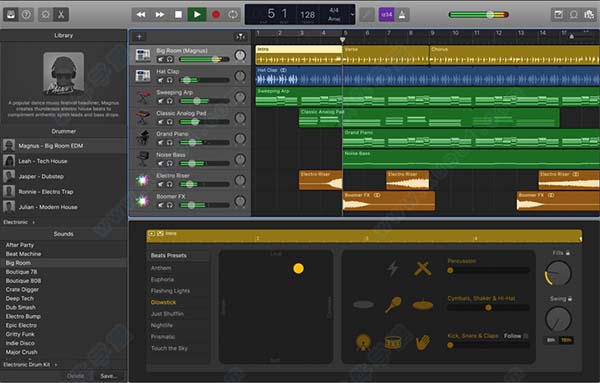The width and height of the screenshot is (600, 383).
Task: Tick the Follow checkbox for Kick, Snare
Action: pos(526,336)
